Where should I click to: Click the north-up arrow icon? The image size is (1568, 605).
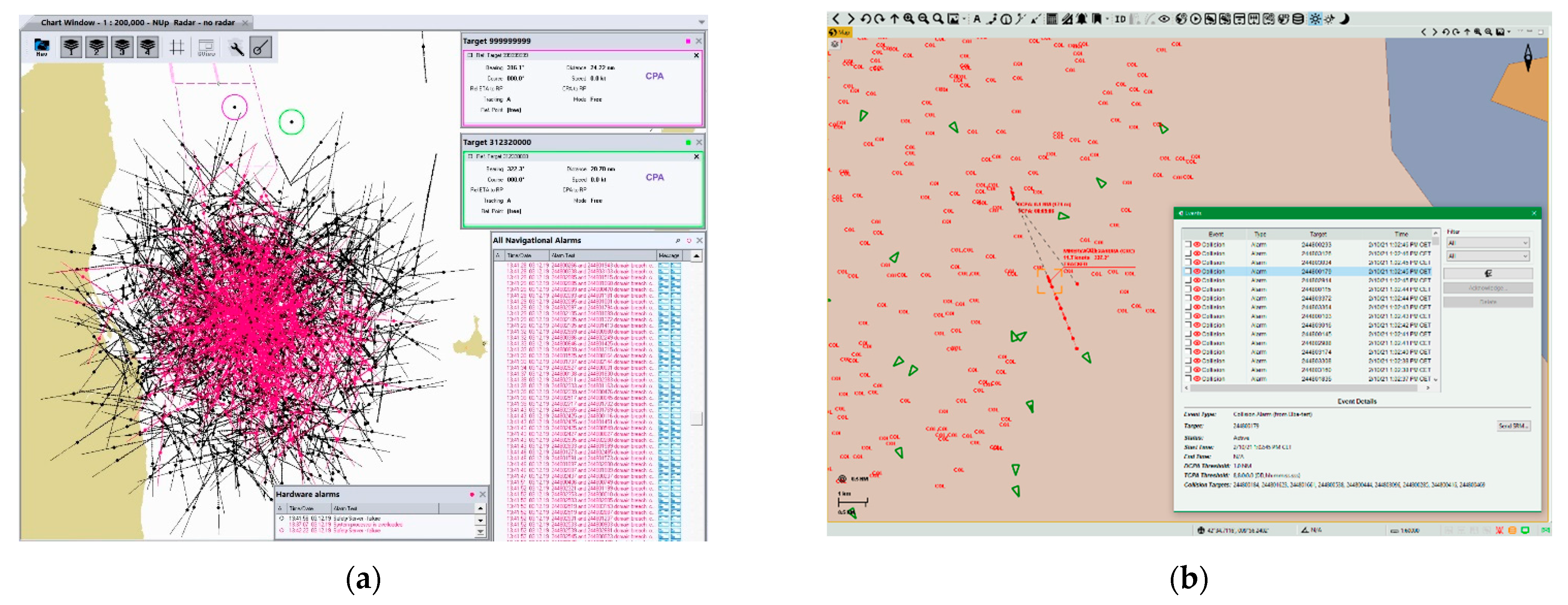[x=894, y=19]
